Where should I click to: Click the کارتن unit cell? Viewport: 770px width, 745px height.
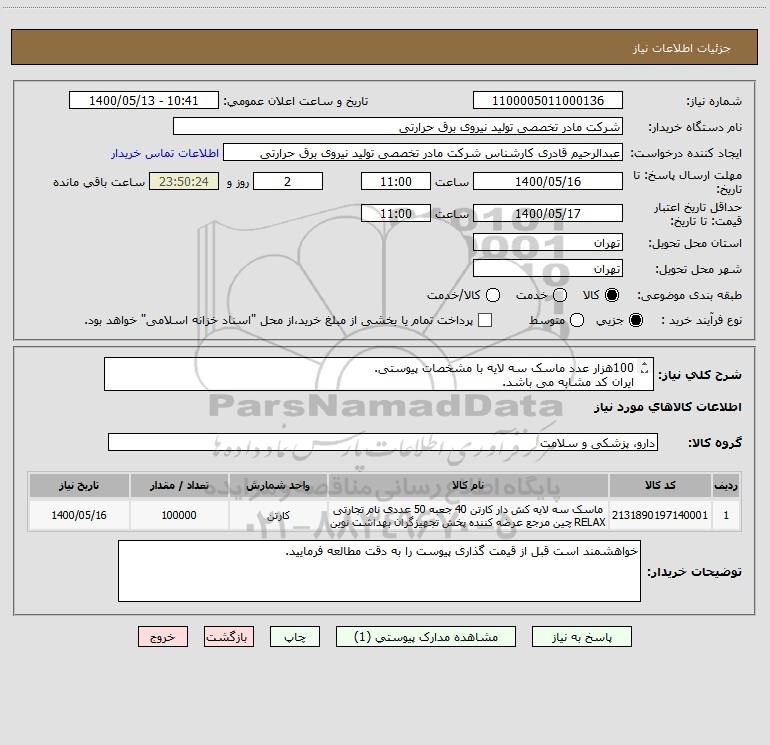tap(278, 515)
